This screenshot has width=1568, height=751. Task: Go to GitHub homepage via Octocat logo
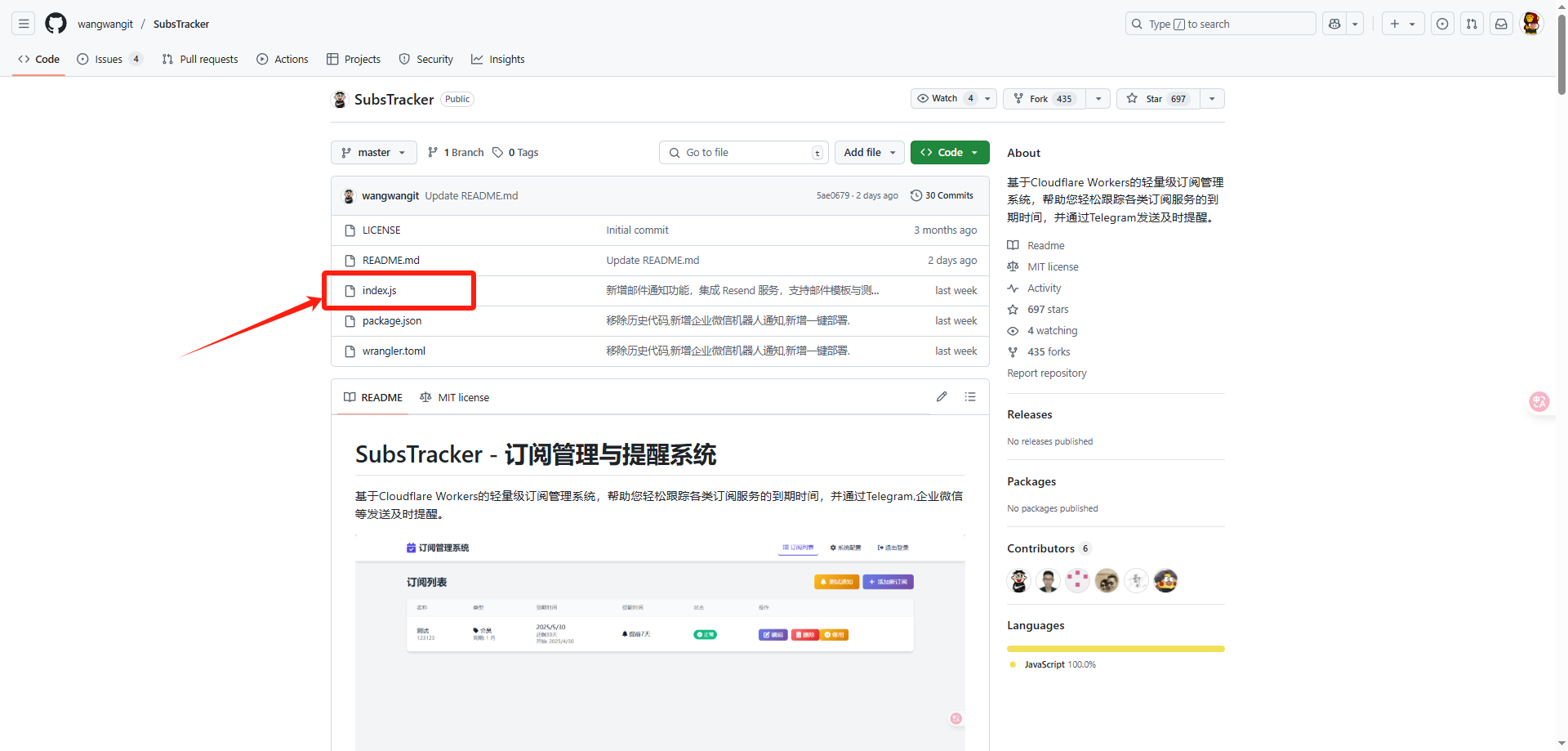pyautogui.click(x=56, y=24)
